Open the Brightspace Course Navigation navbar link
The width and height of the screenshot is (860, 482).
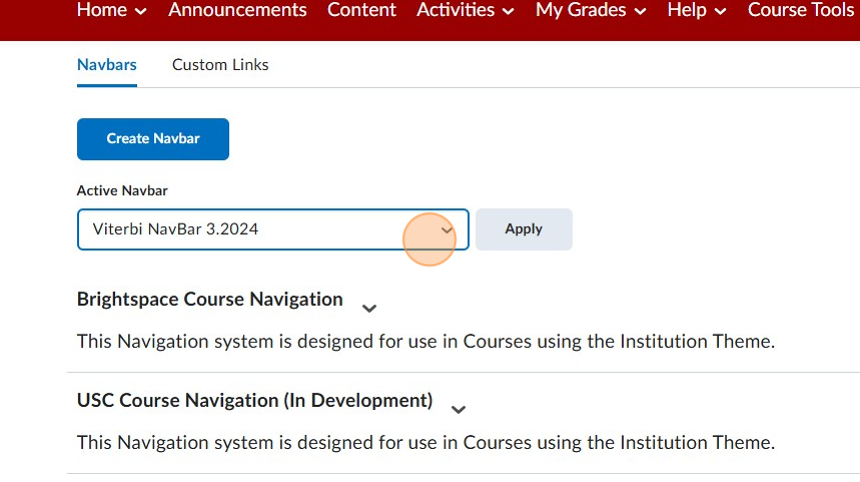(210, 299)
